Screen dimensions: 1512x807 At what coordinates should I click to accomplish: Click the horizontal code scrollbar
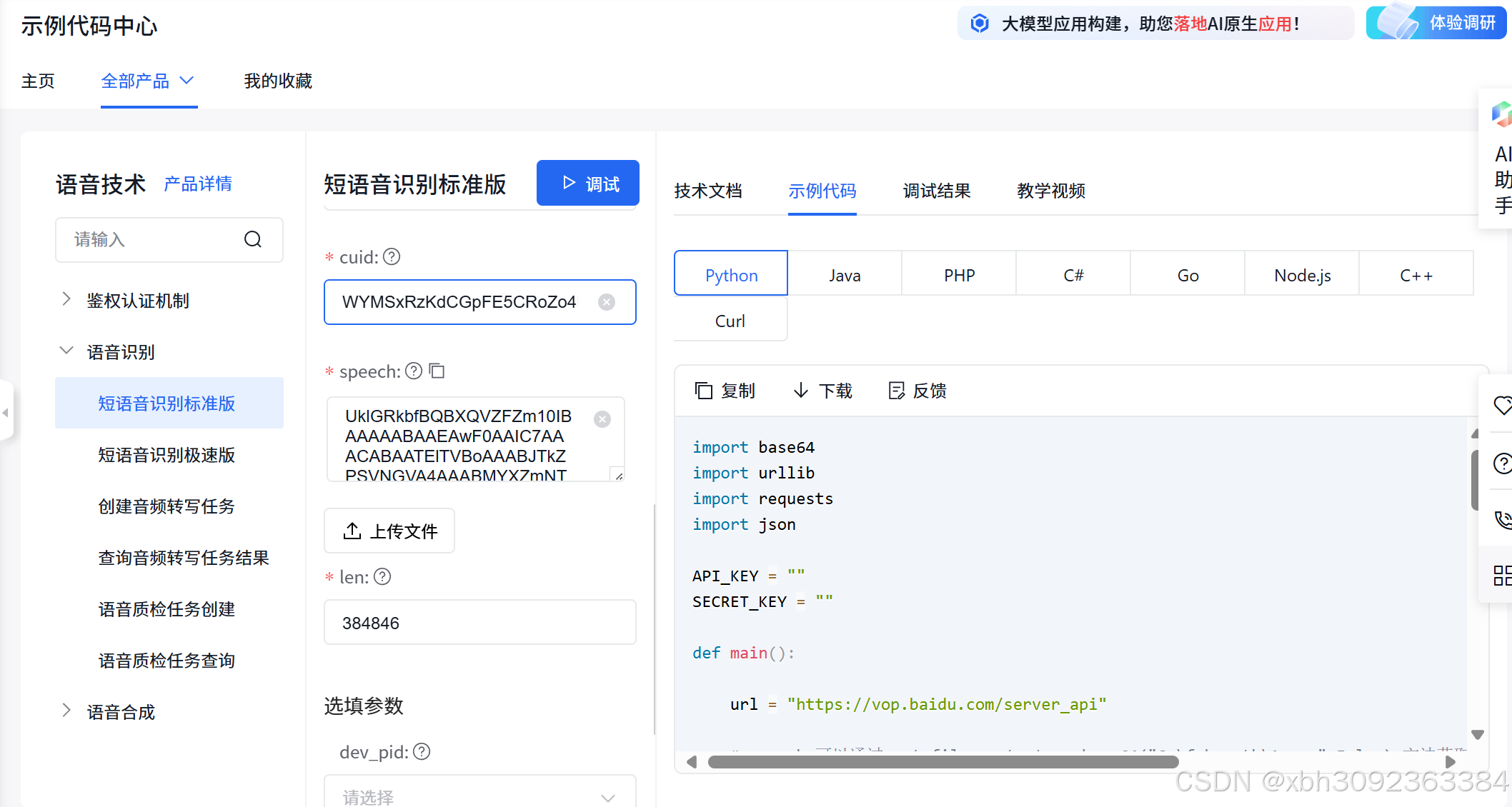click(x=942, y=762)
